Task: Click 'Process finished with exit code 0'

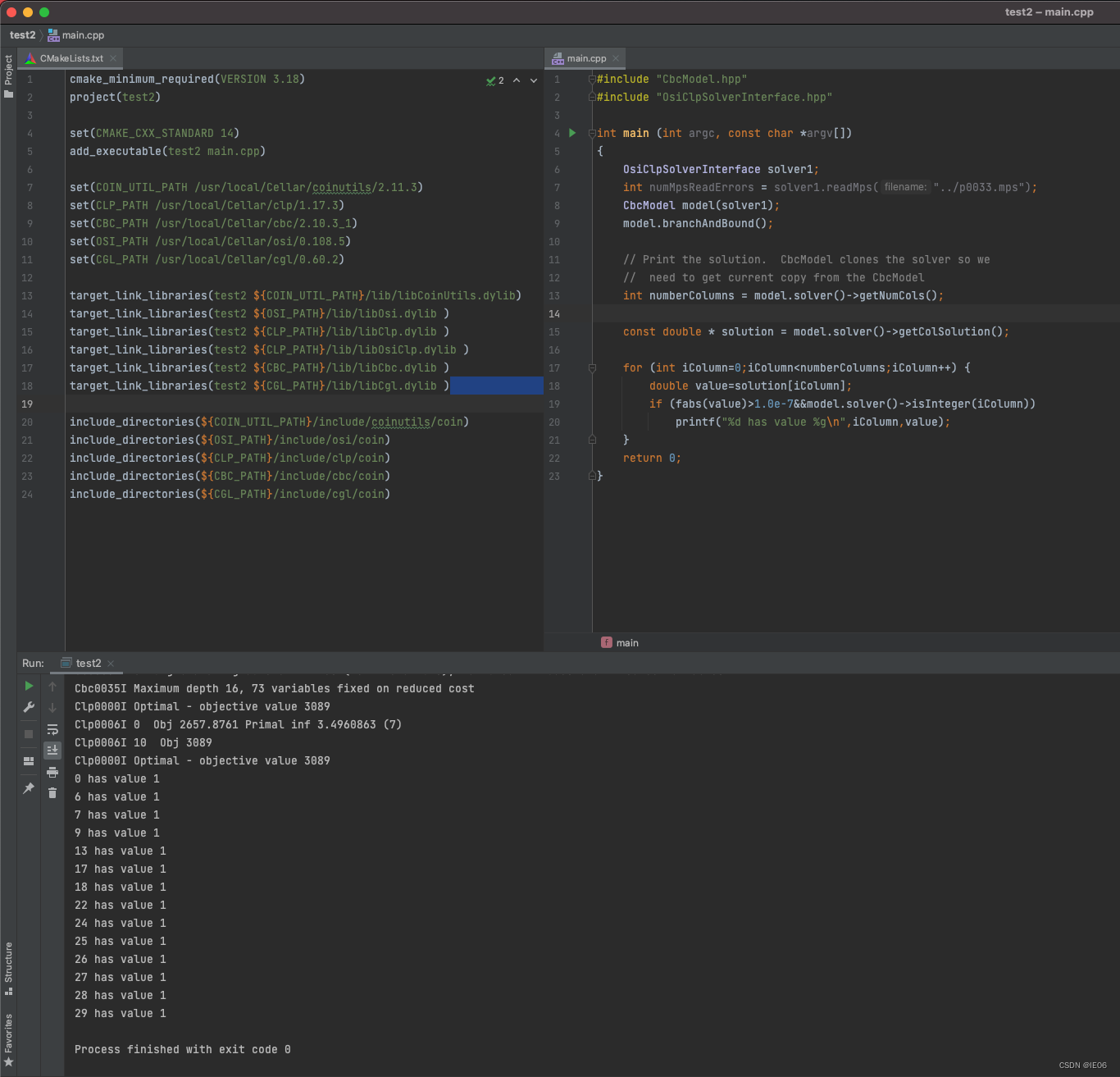Action: pyautogui.click(x=183, y=1049)
